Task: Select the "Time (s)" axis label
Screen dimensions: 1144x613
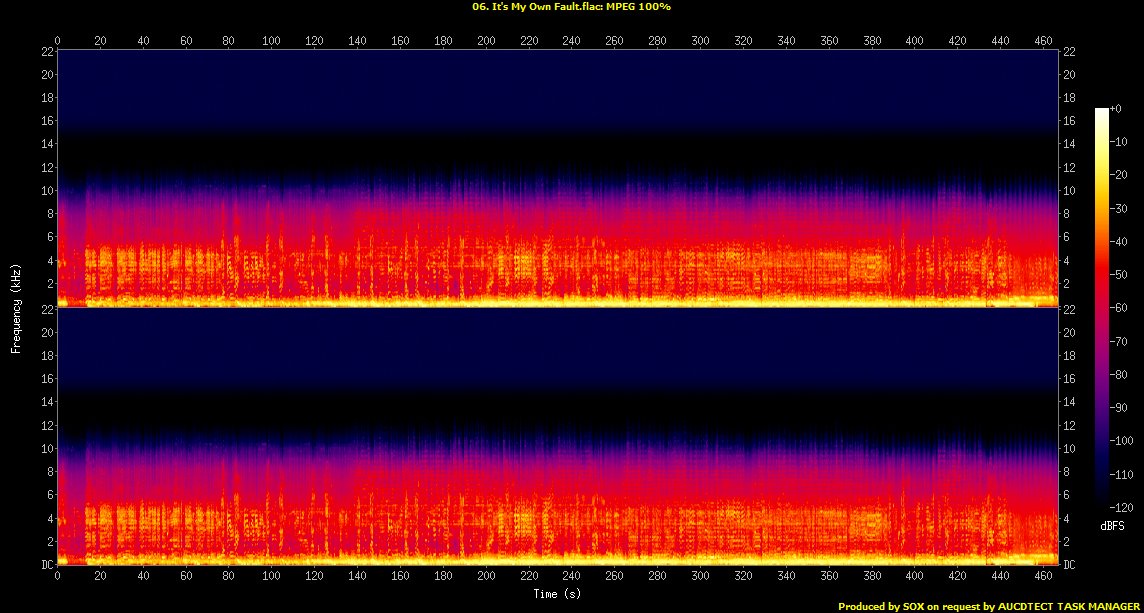Action: [x=557, y=594]
